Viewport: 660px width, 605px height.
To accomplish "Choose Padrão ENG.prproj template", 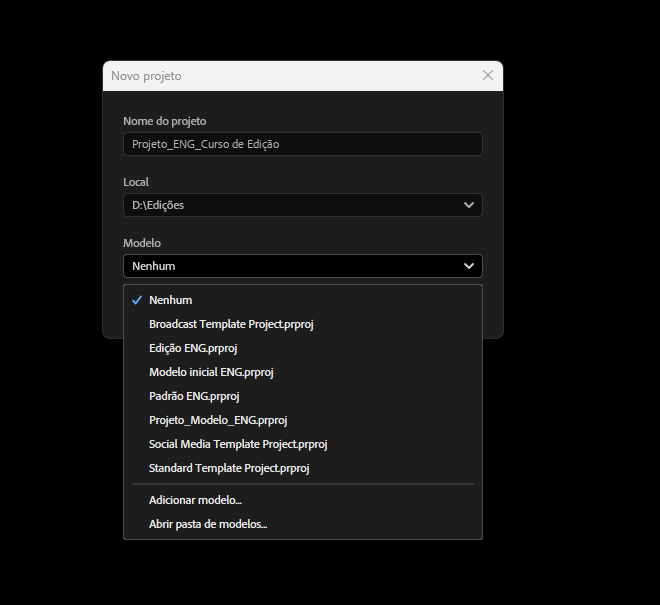I will (x=303, y=396).
